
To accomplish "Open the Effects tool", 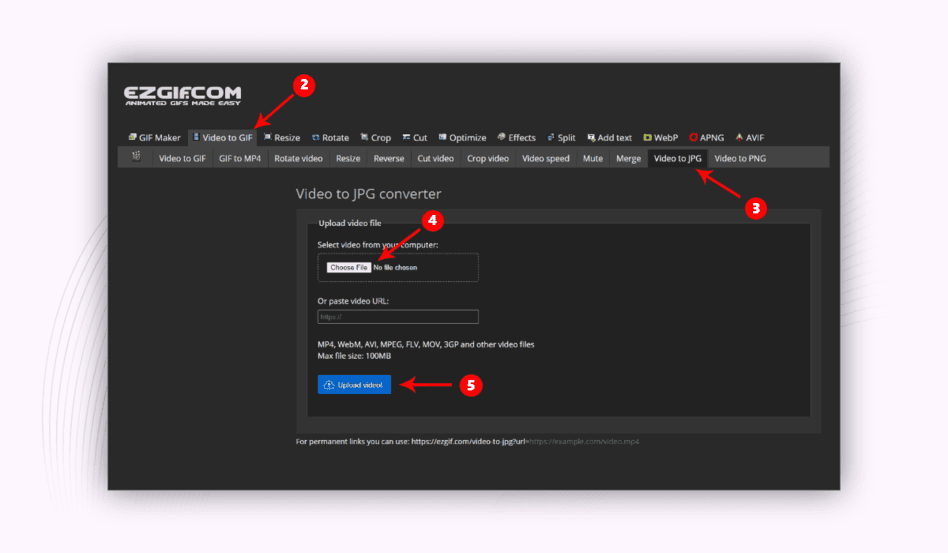I will pyautogui.click(x=516, y=138).
